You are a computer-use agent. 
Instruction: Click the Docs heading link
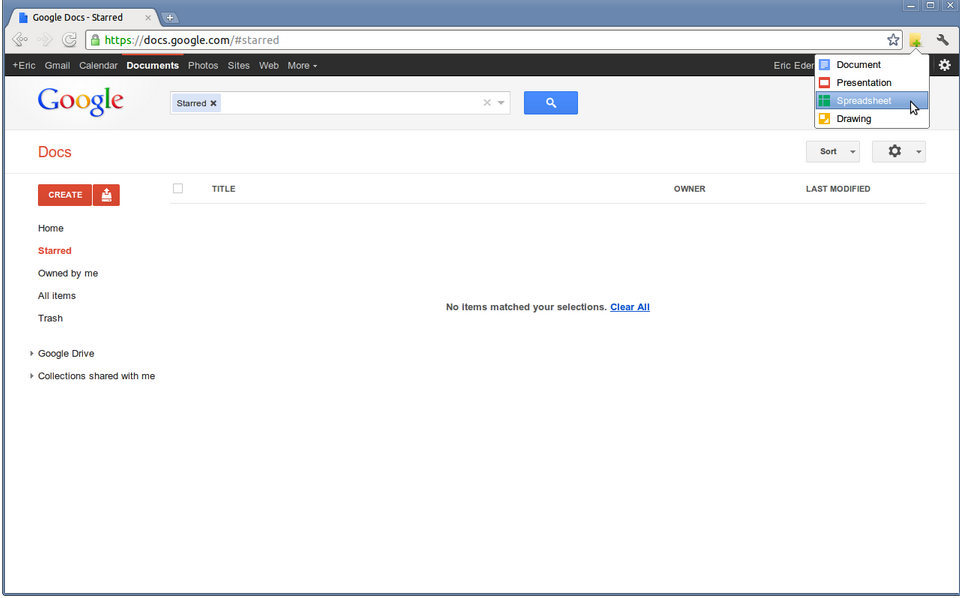[x=54, y=152]
